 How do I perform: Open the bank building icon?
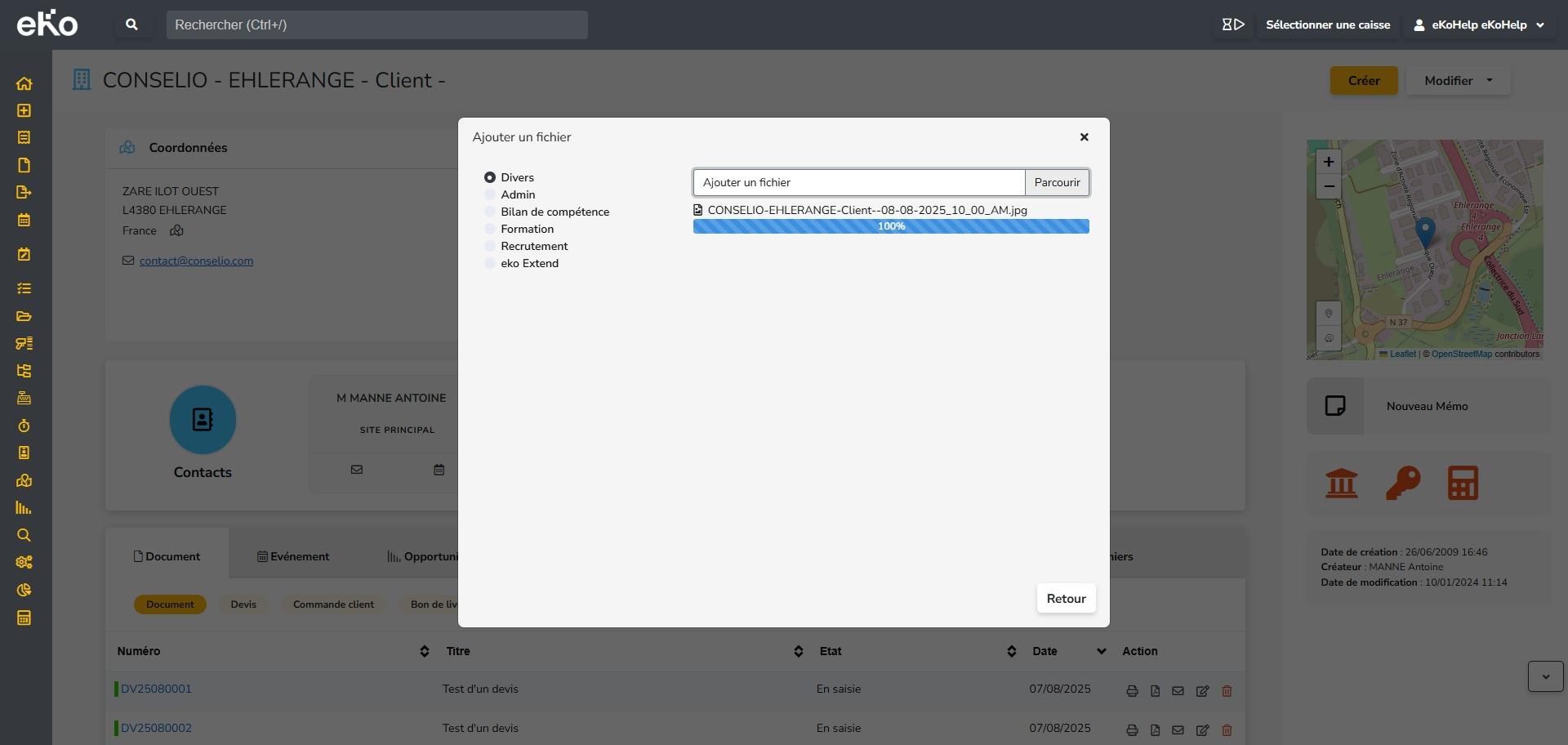pos(1341,484)
